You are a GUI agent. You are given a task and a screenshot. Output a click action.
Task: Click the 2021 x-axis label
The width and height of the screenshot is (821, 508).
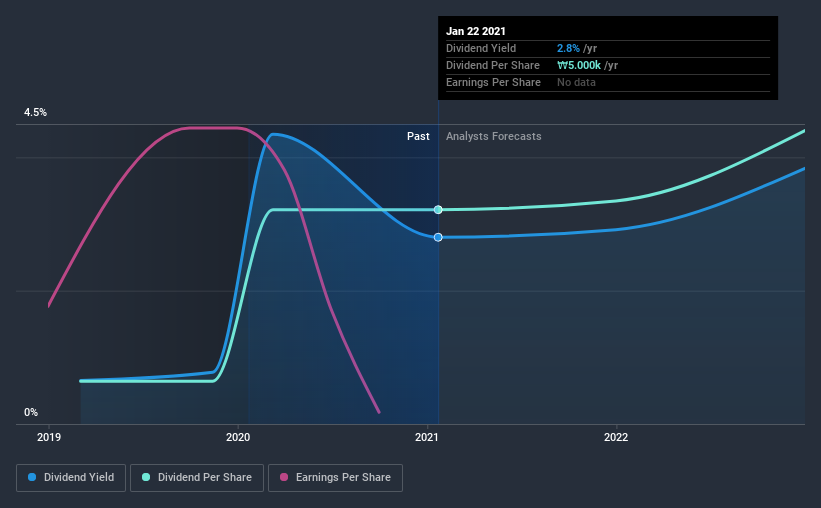coord(427,437)
